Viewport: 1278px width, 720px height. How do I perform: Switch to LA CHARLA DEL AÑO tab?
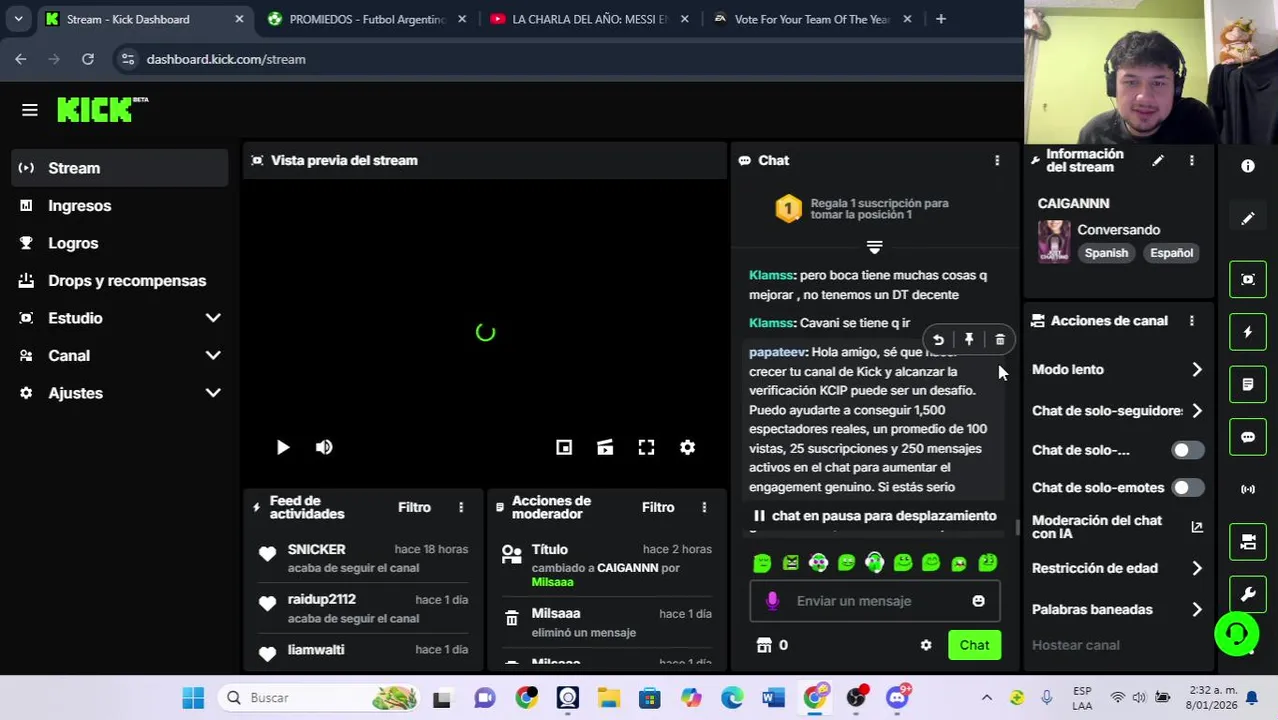[x=588, y=19]
